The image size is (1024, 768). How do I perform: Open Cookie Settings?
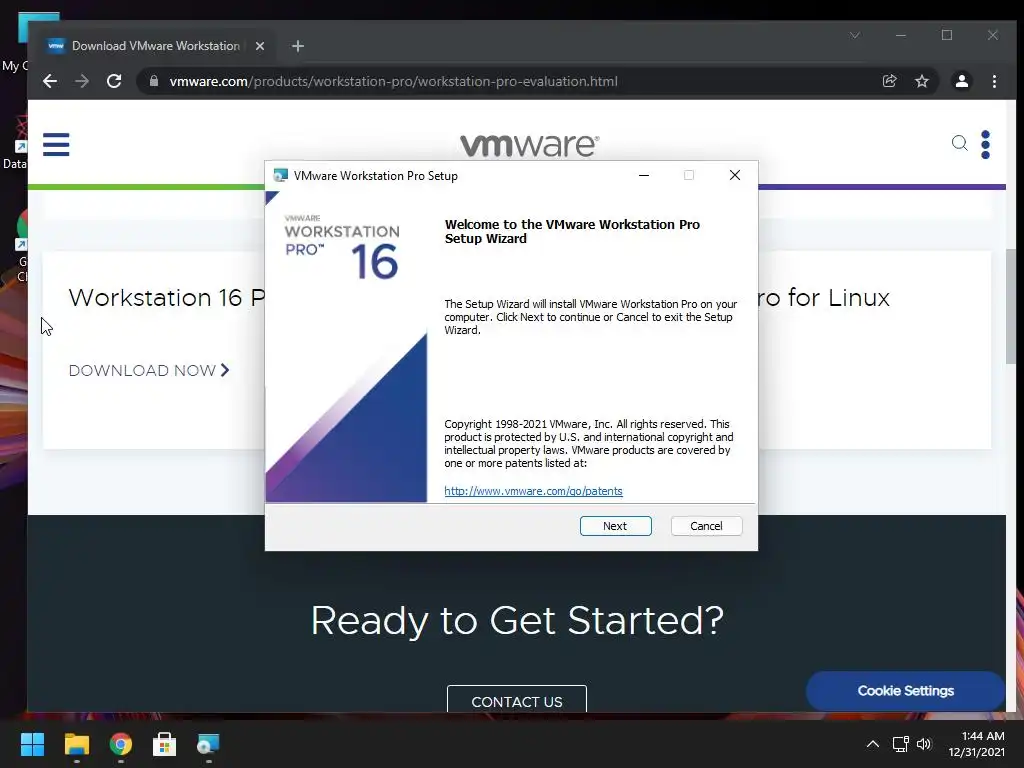pos(905,691)
